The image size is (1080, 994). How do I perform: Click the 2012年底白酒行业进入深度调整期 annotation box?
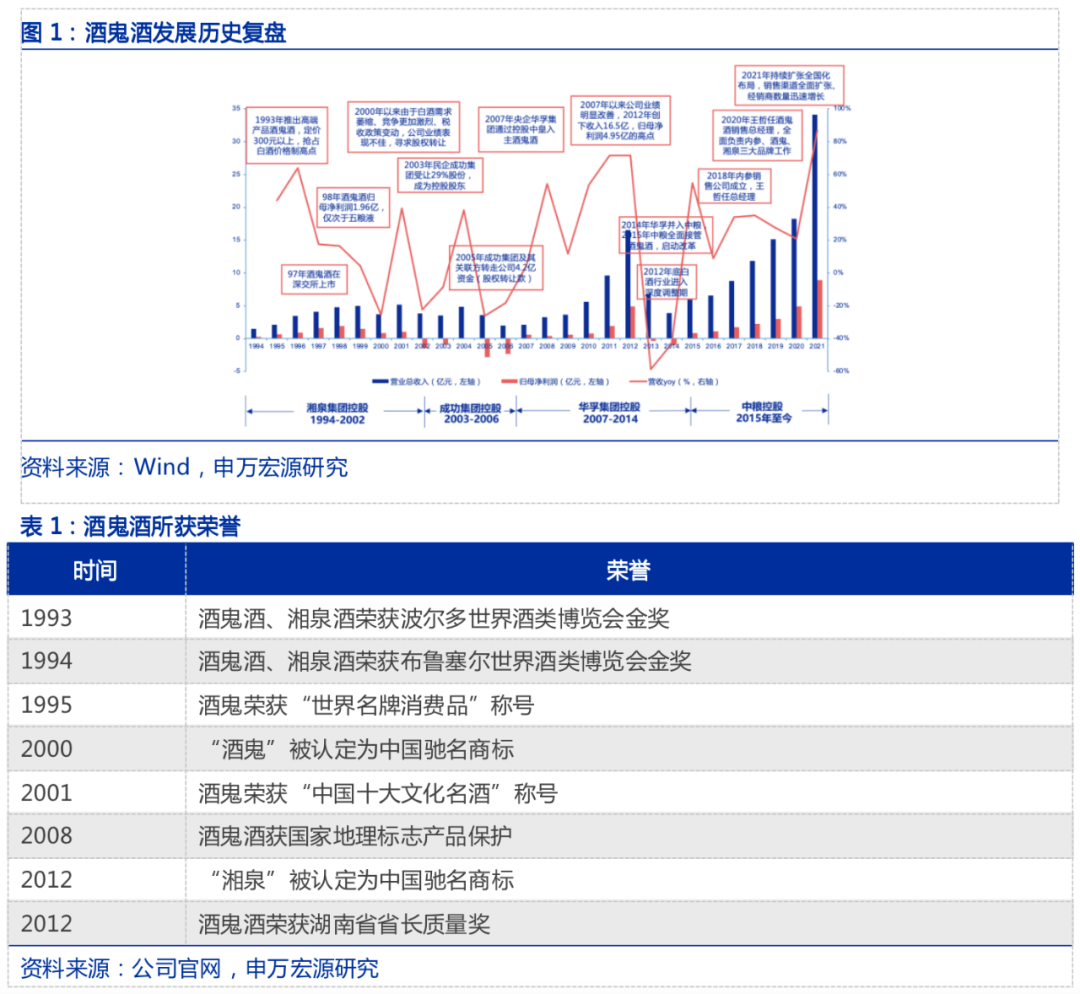[666, 282]
